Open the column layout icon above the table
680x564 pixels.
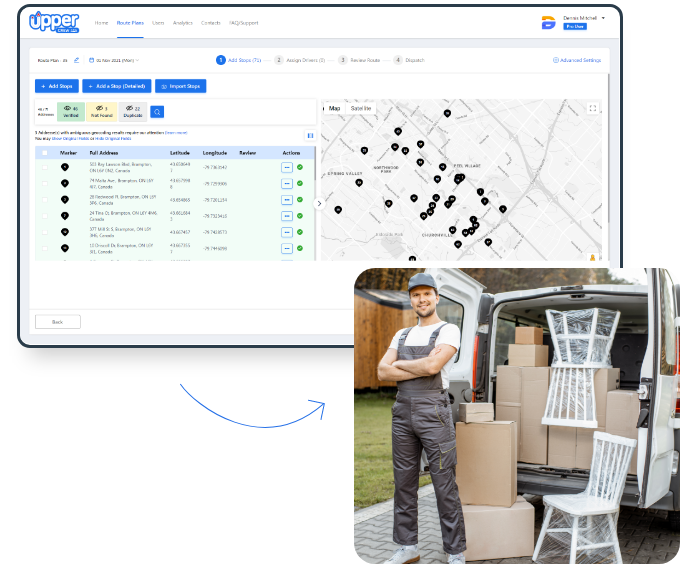tap(310, 135)
